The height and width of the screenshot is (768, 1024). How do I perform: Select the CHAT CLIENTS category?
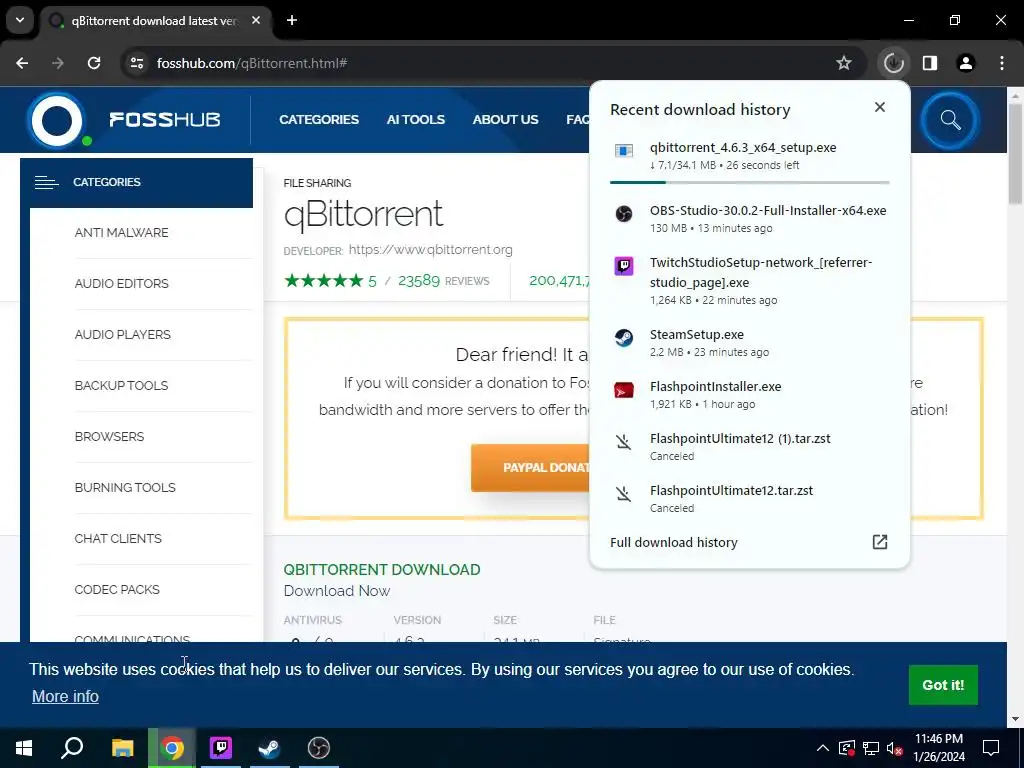(x=118, y=538)
